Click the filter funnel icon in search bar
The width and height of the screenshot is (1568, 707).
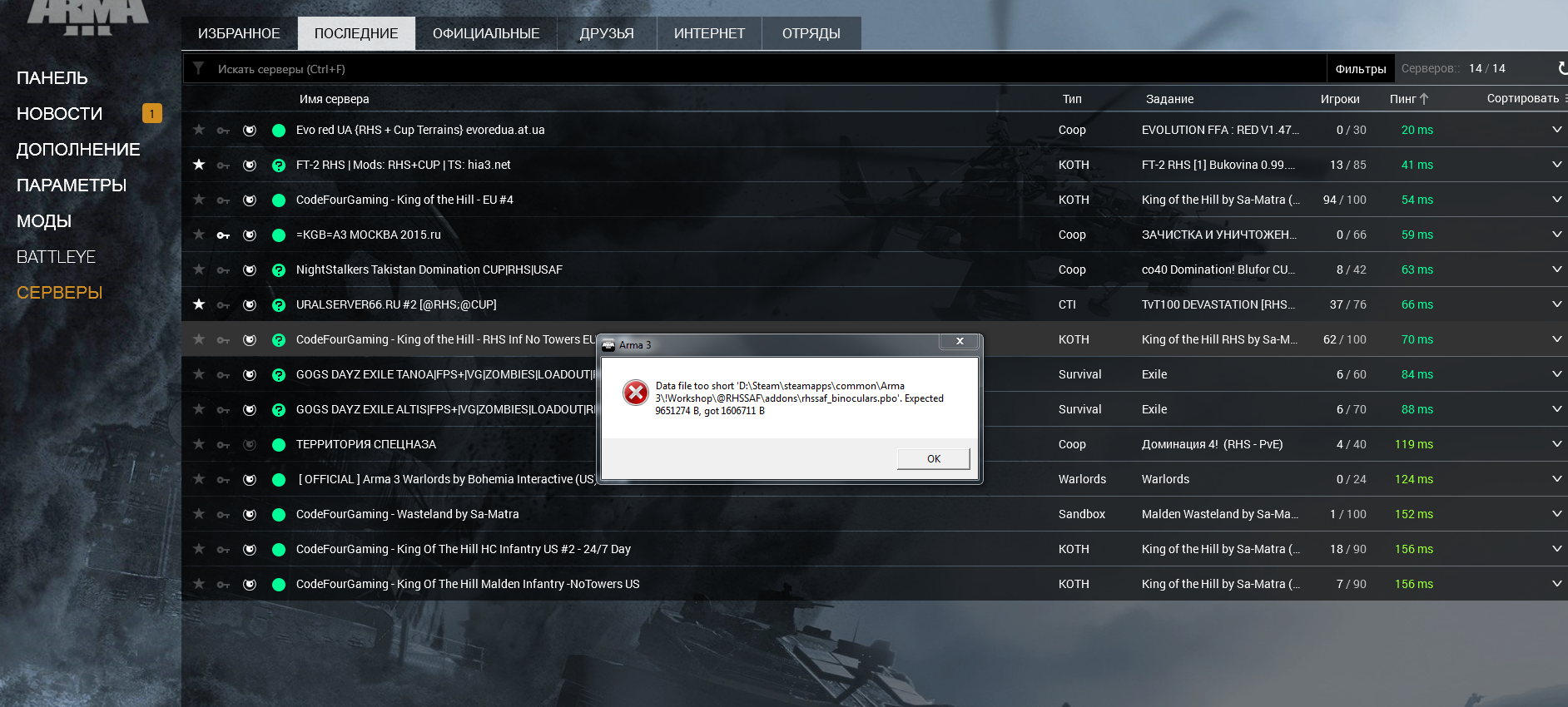[x=198, y=68]
